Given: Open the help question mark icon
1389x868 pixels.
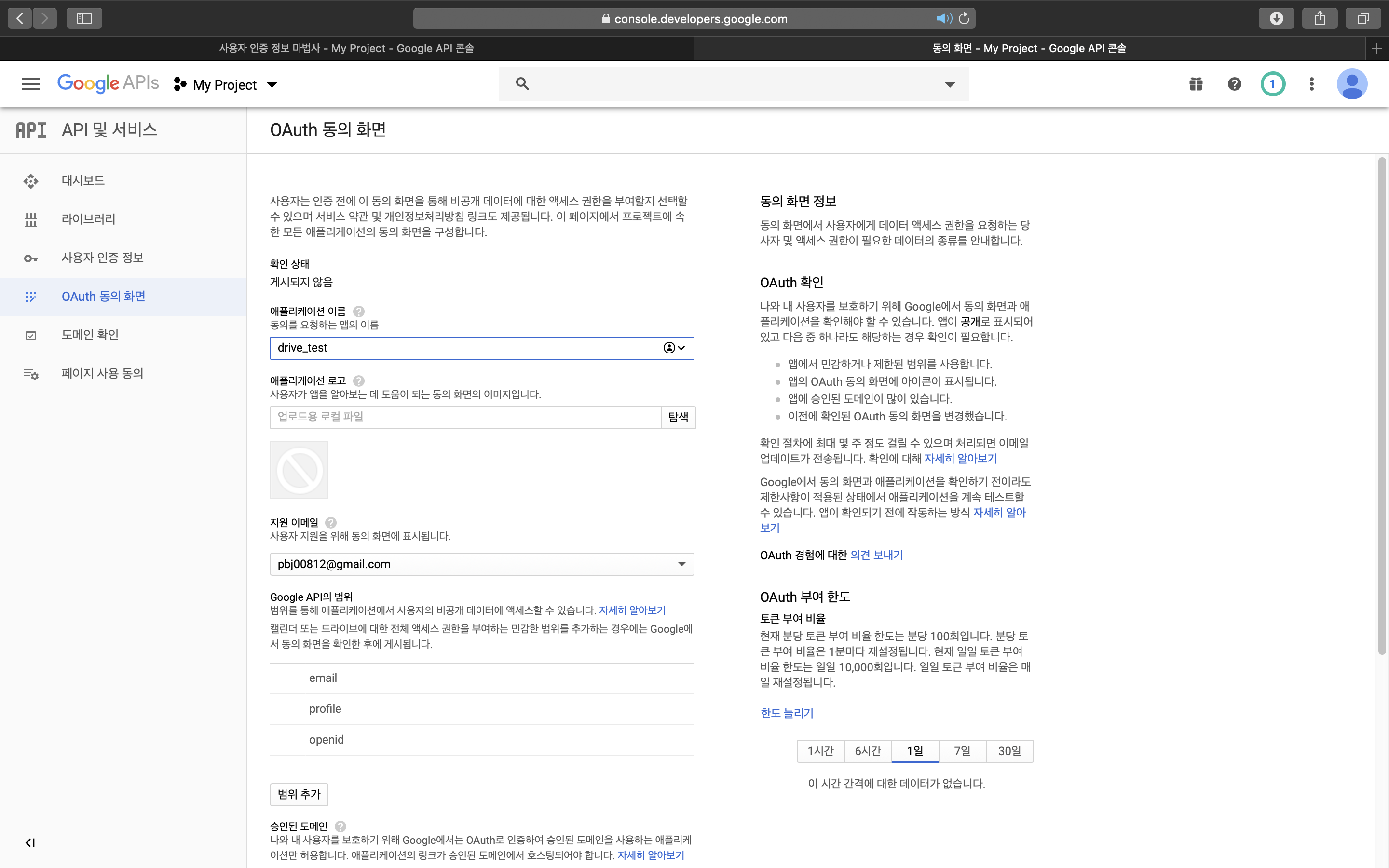Looking at the screenshot, I should click(1235, 84).
